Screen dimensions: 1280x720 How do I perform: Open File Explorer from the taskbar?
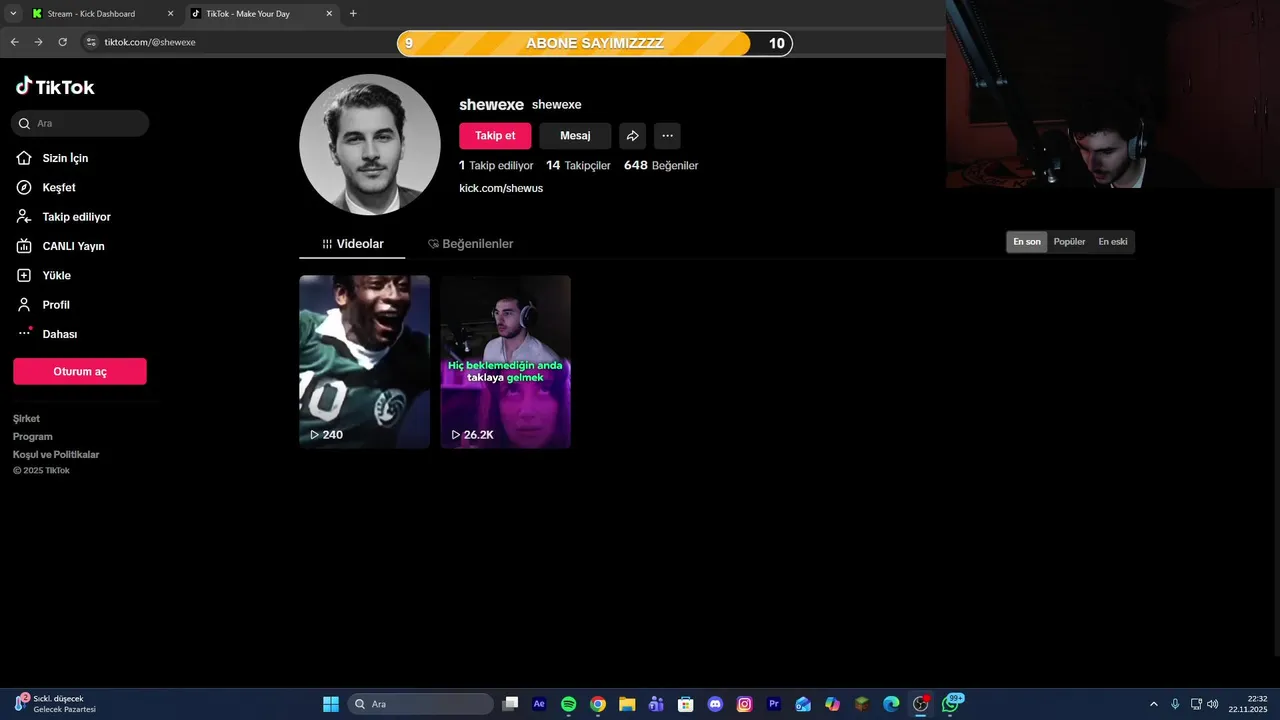pos(627,704)
